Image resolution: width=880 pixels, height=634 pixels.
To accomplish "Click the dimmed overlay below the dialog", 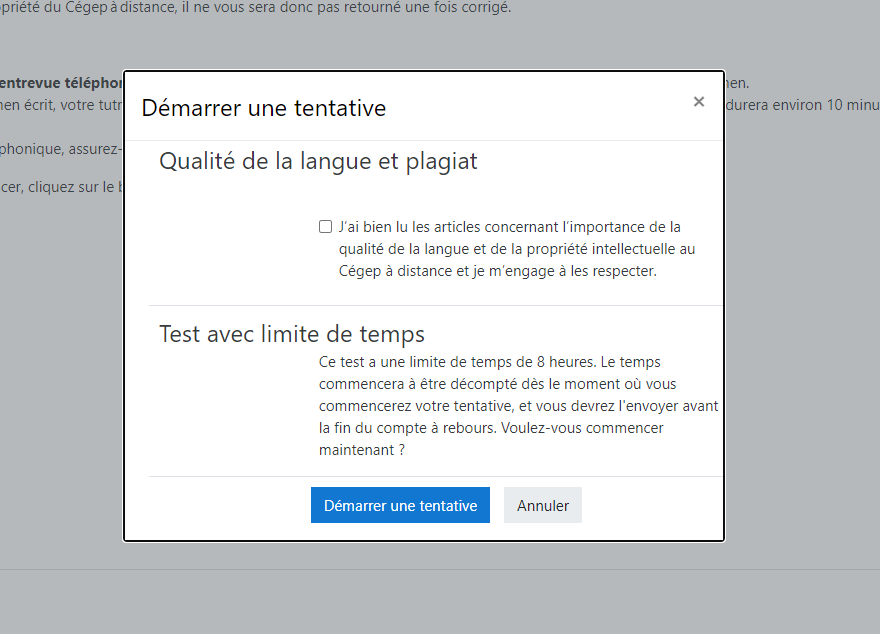I will [440, 595].
